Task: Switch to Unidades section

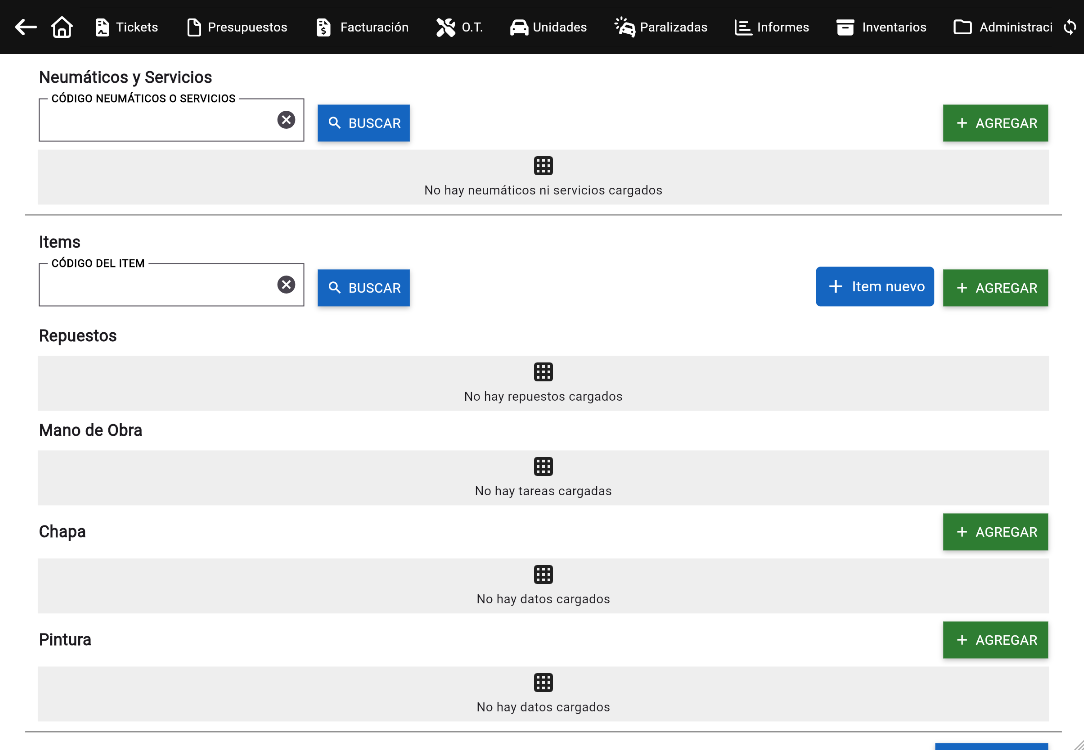Action: 548,27
